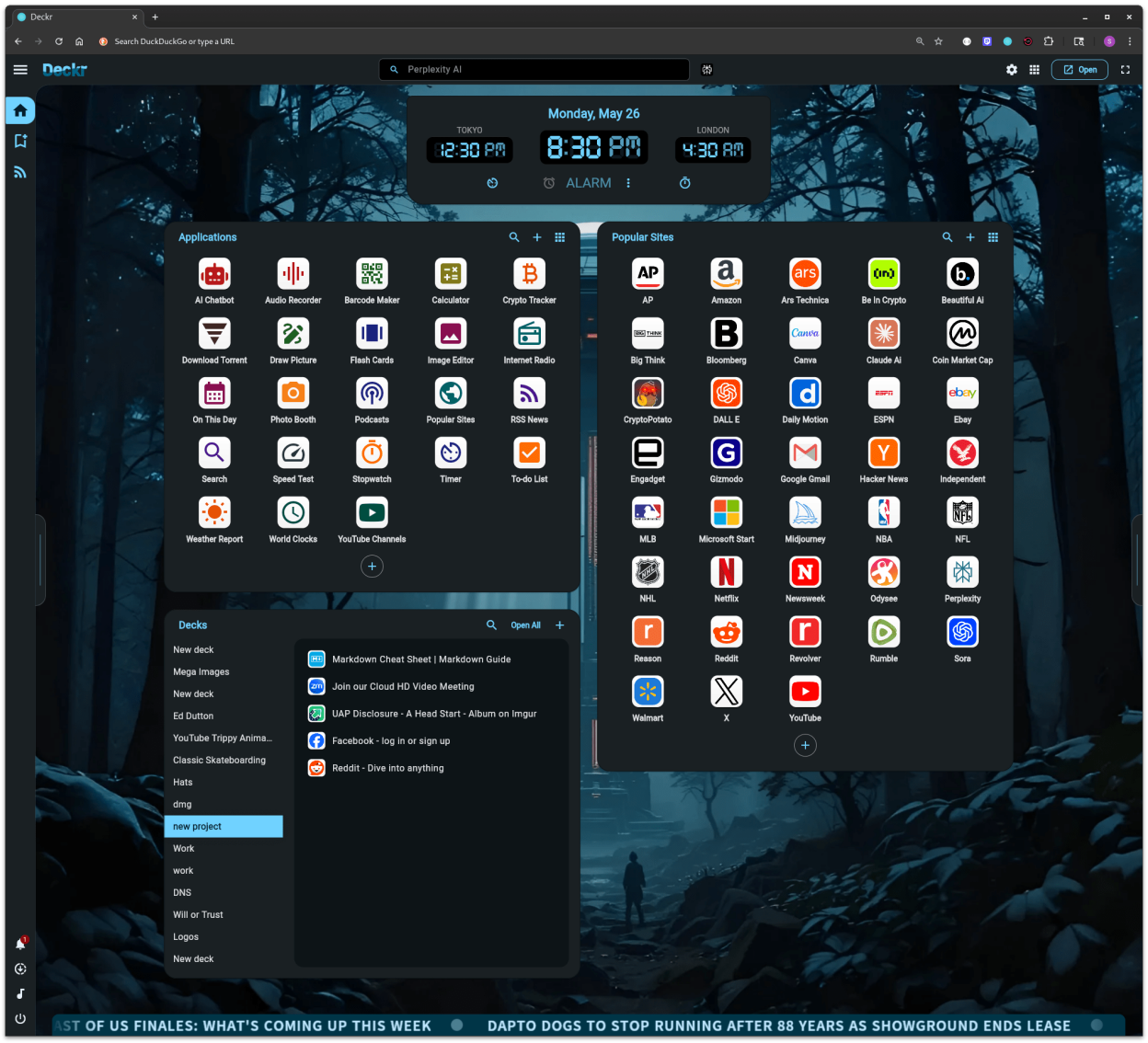Open the Flash Cards app

372,334
